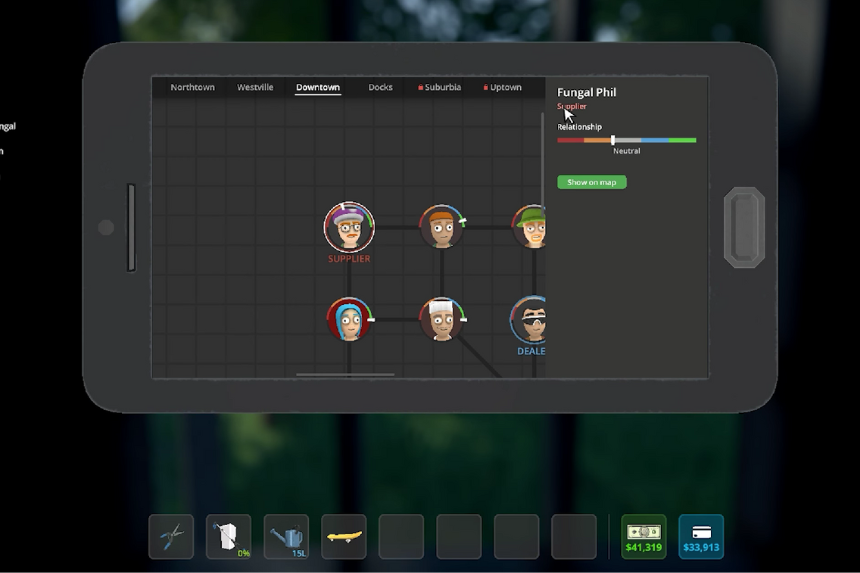860x573 pixels.
Task: Open the Westville region tab
Action: click(x=255, y=88)
